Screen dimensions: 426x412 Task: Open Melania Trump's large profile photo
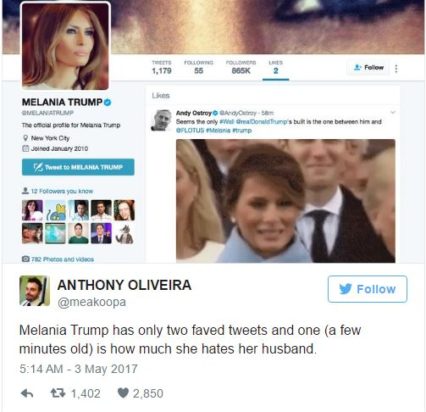click(x=66, y=46)
